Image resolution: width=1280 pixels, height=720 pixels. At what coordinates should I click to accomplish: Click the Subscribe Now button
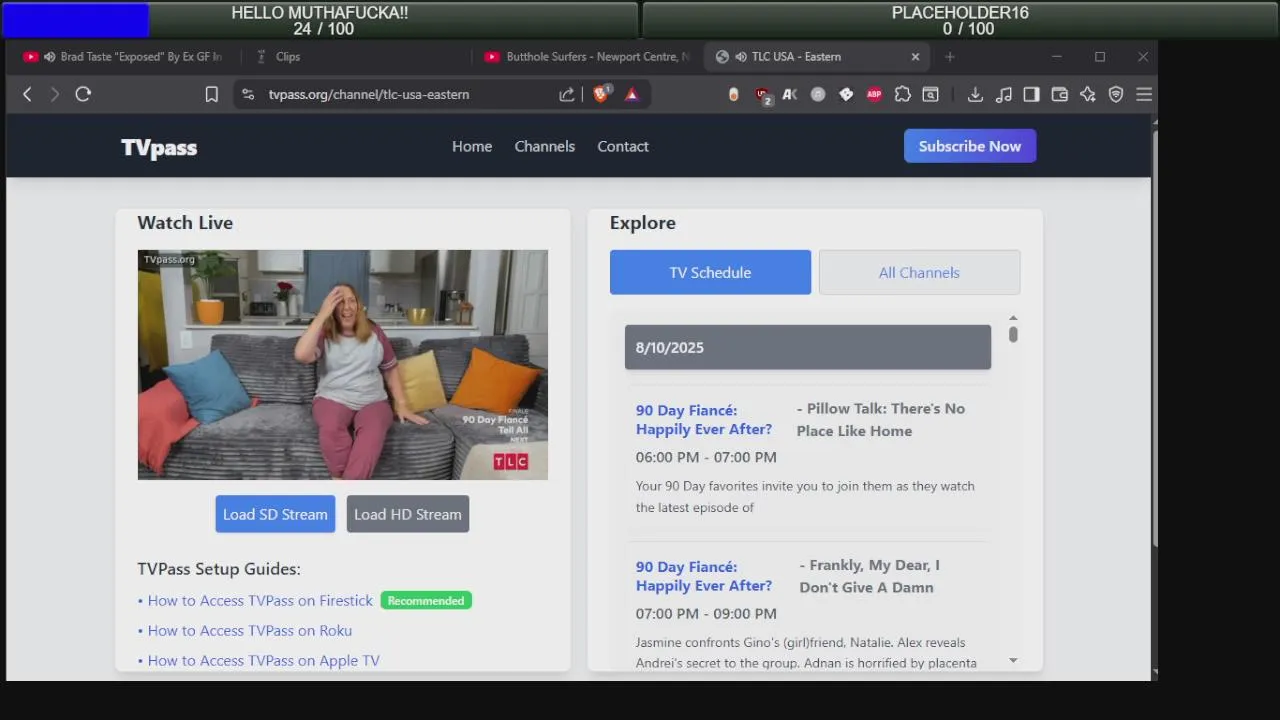(970, 146)
